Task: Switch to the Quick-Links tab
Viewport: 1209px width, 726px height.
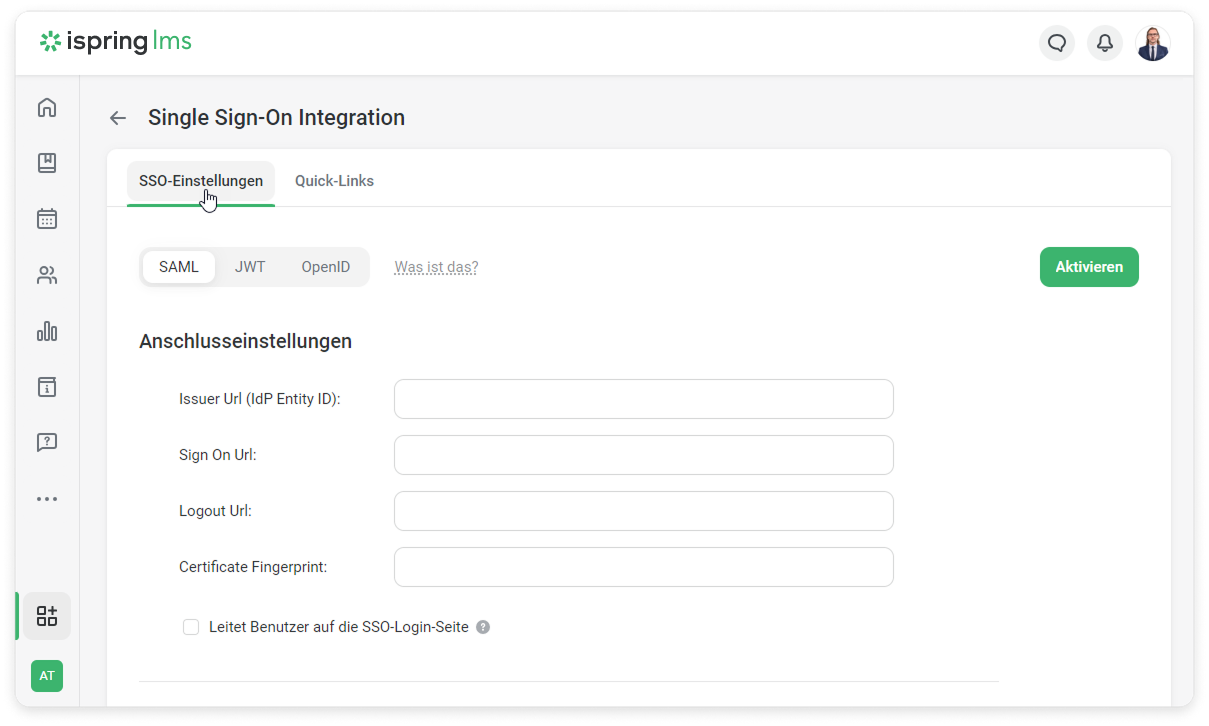Action: click(334, 181)
